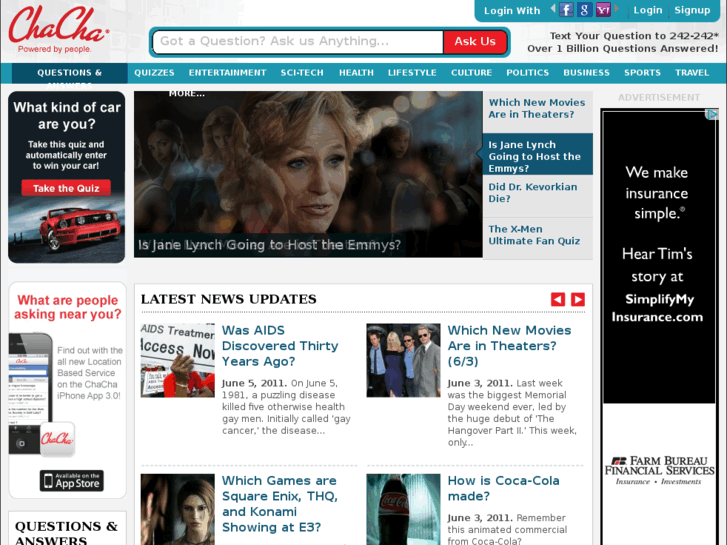
Task: Log in with the Facebook icon
Action: point(566,10)
